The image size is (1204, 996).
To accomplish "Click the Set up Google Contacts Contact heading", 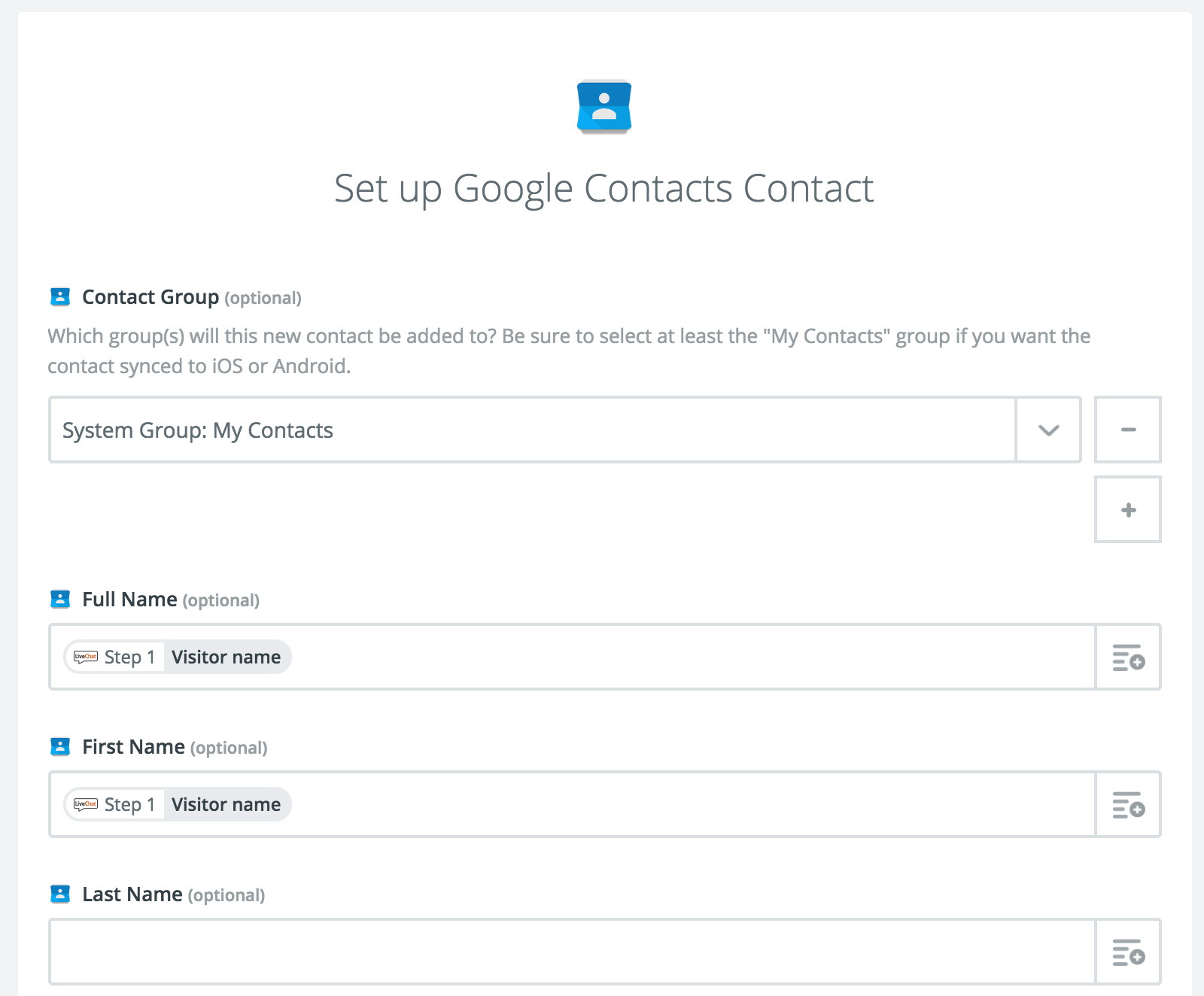I will click(604, 189).
